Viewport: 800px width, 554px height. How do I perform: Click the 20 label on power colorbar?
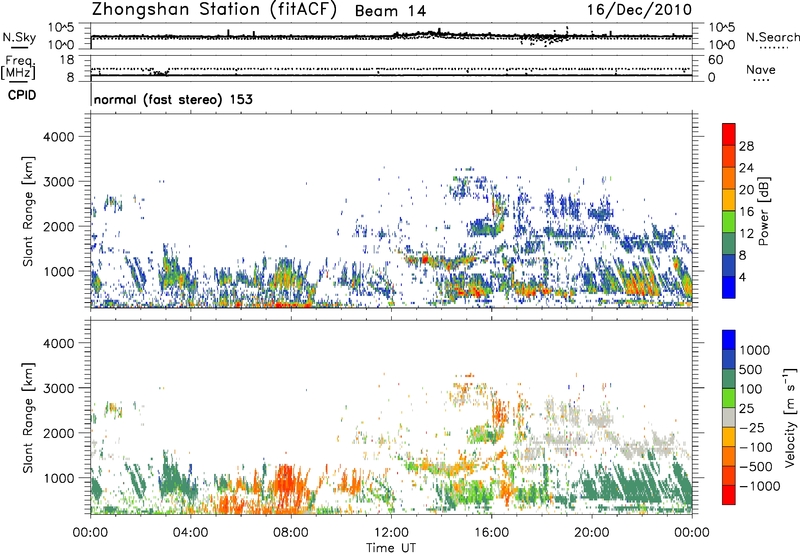pos(746,190)
